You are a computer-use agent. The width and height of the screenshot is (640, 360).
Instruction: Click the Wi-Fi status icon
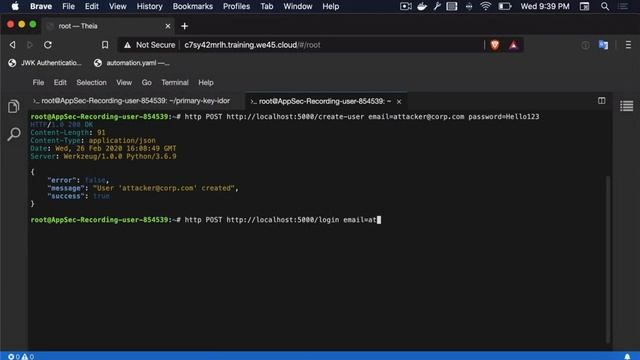pos(485,6)
